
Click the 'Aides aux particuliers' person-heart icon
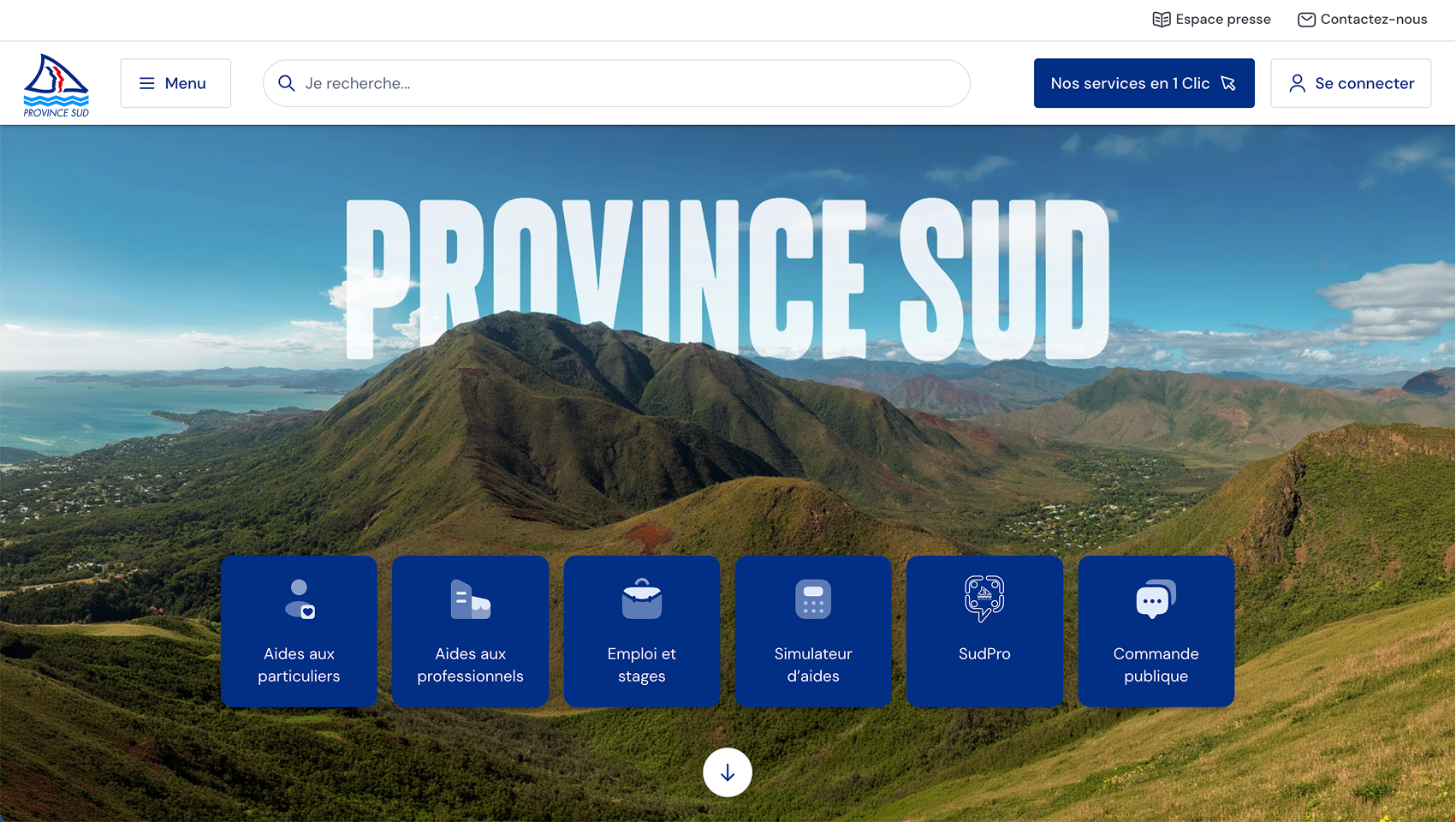tap(300, 599)
